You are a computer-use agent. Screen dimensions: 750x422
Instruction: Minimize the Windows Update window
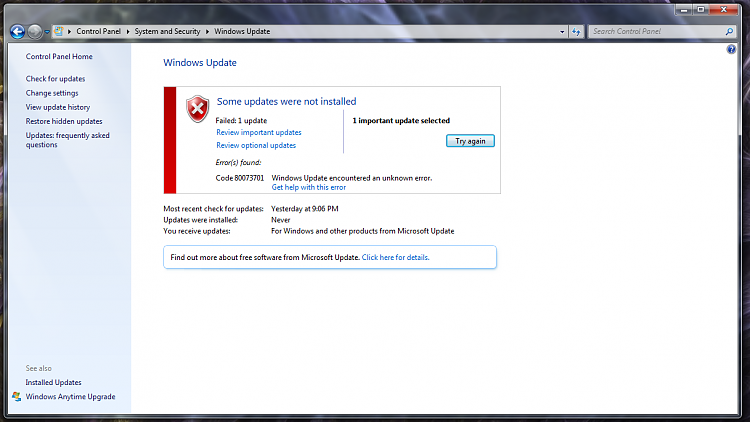pos(684,9)
